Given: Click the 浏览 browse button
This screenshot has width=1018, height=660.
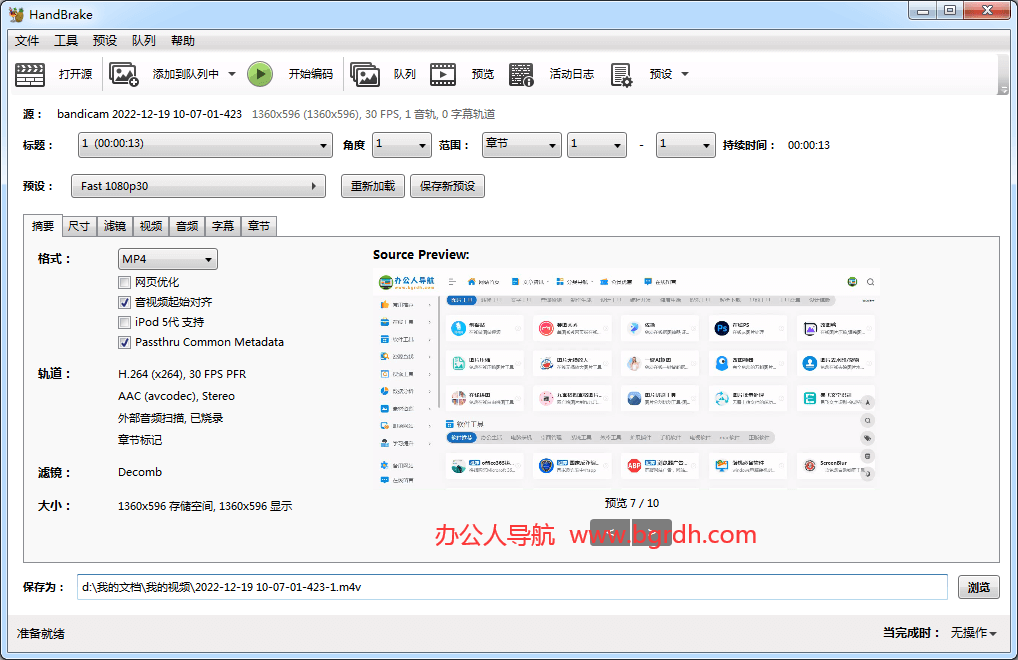Looking at the screenshot, I should coord(978,587).
